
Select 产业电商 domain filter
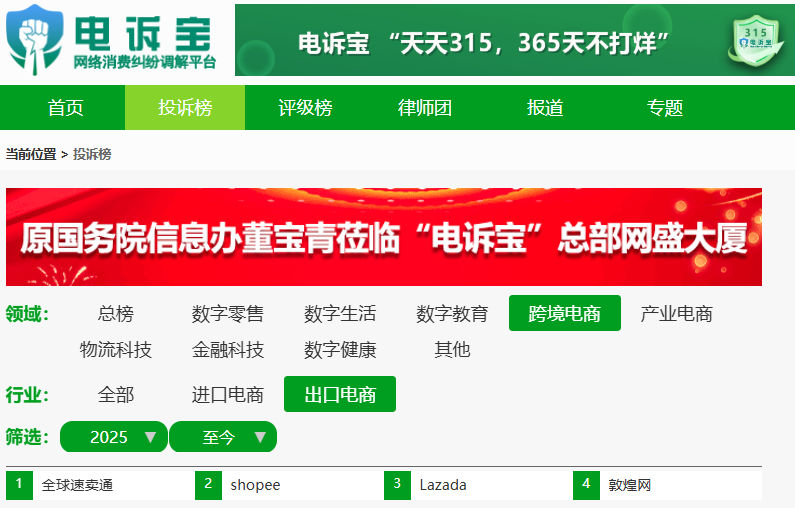(x=677, y=314)
